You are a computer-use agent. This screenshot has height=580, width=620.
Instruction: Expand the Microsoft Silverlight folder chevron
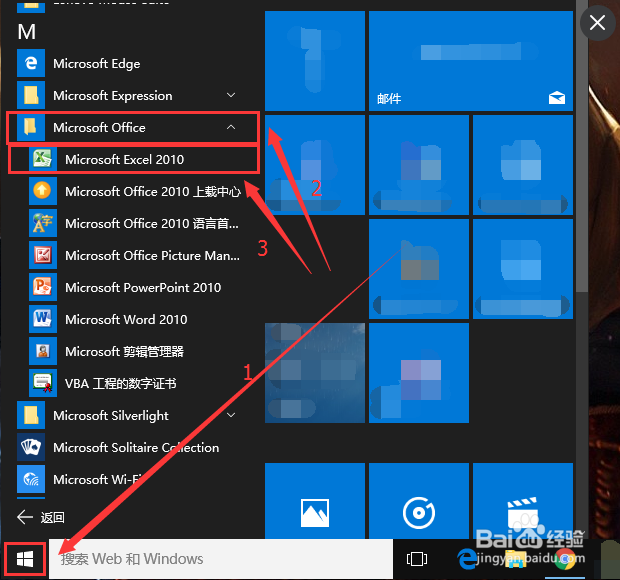[x=231, y=415]
